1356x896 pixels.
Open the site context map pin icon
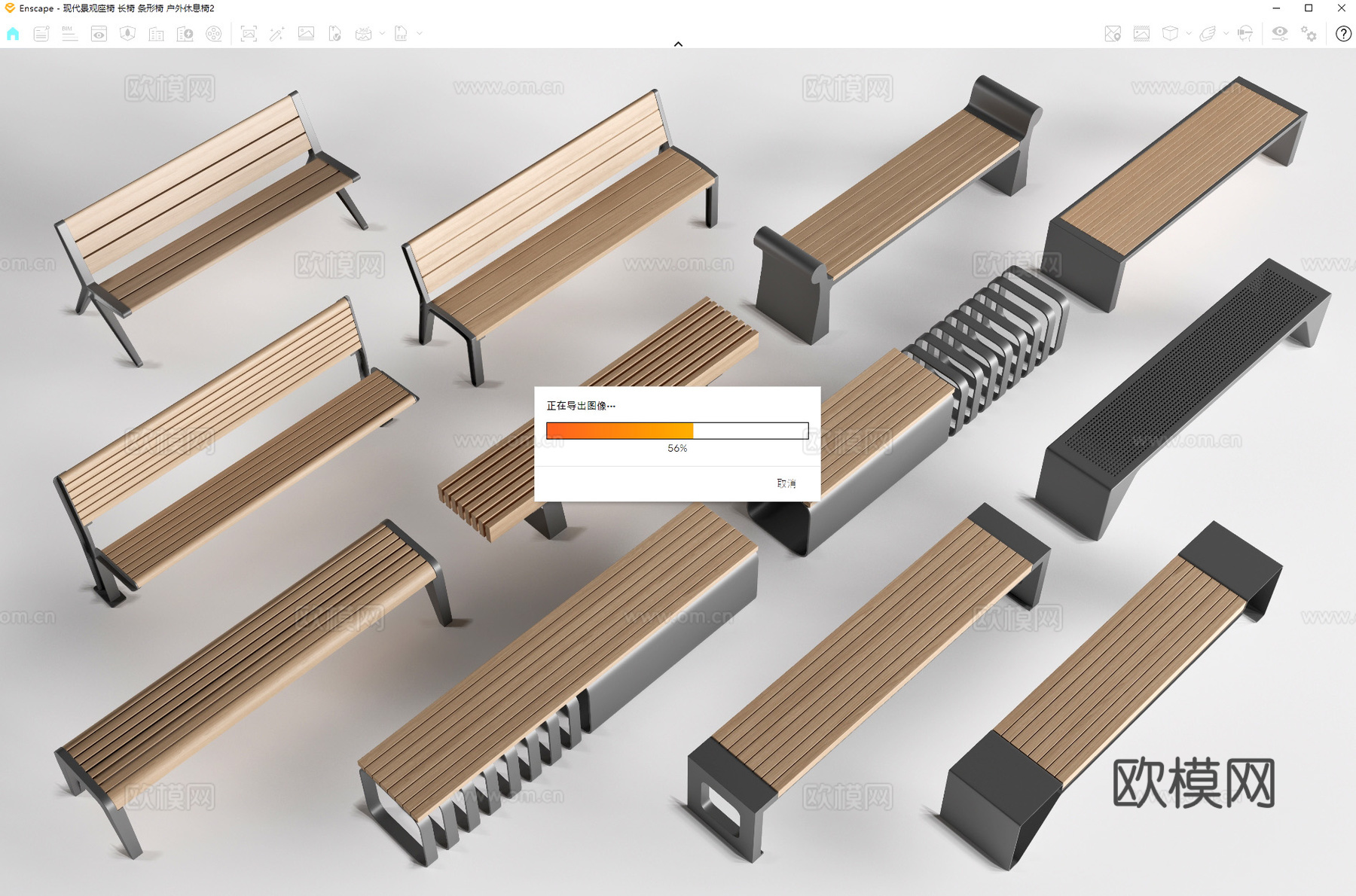1113,34
